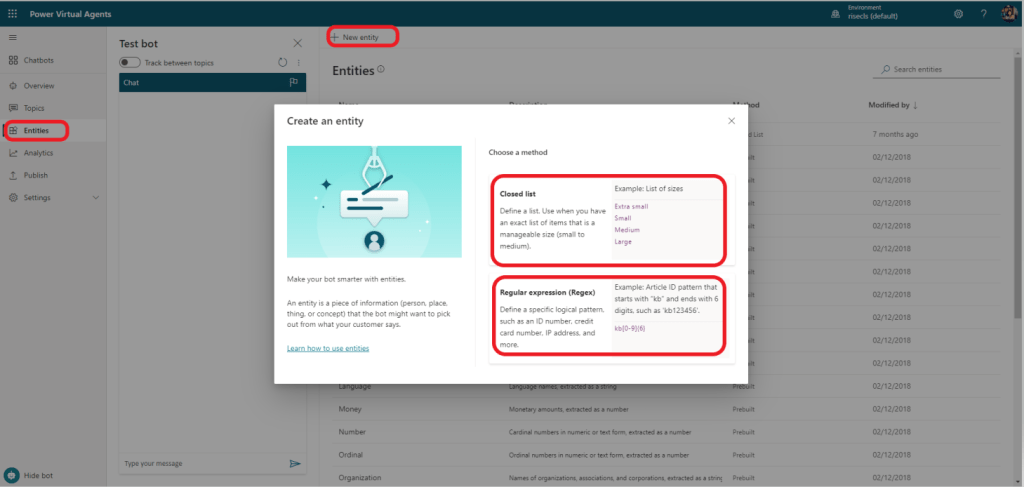Click the Search entities field
This screenshot has height=487, width=1024.
945,69
